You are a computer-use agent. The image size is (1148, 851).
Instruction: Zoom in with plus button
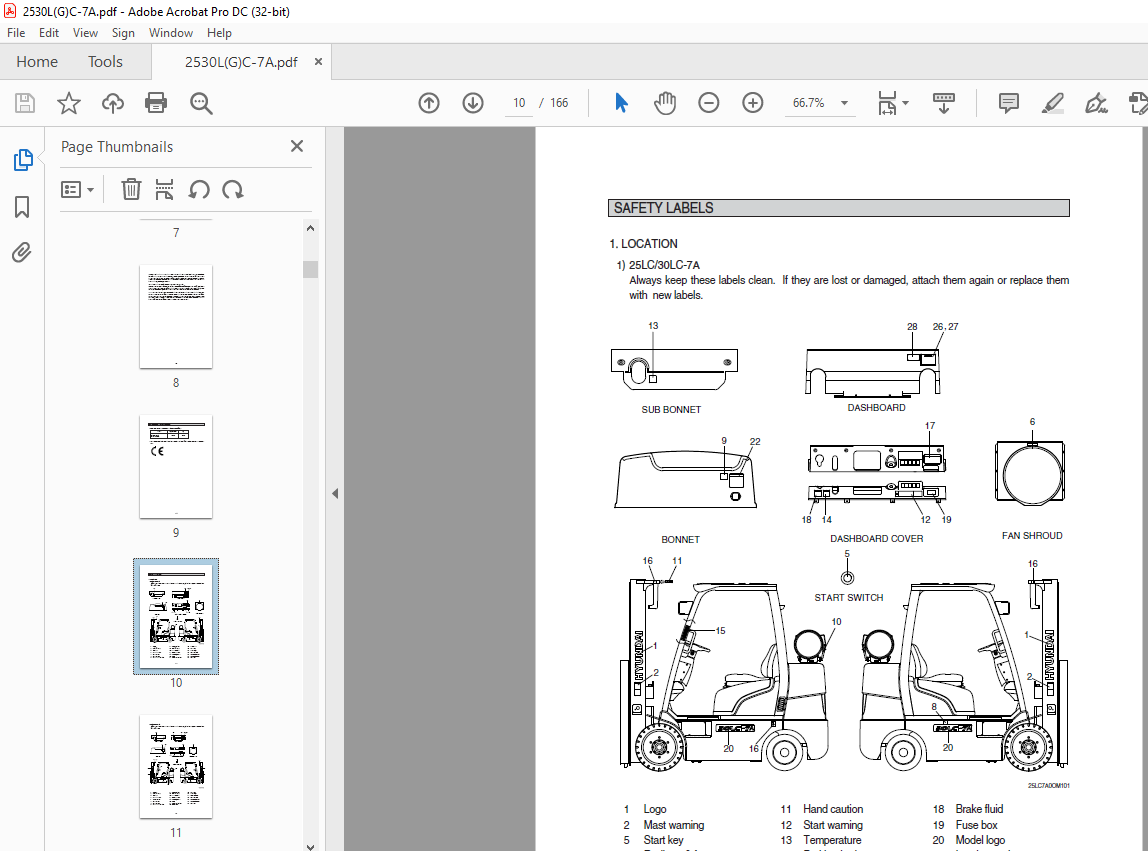753,103
